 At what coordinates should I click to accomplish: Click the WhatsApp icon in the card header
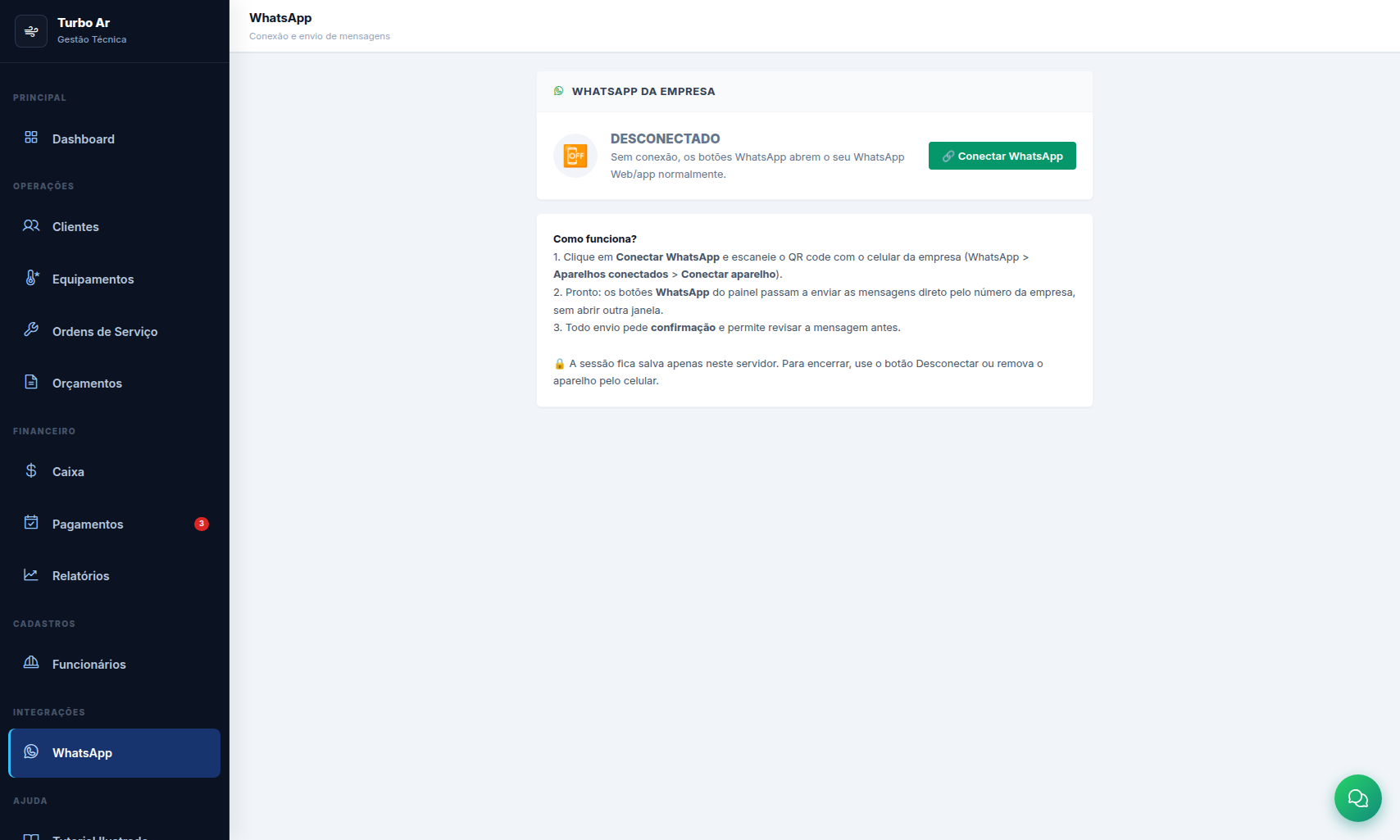pos(559,91)
